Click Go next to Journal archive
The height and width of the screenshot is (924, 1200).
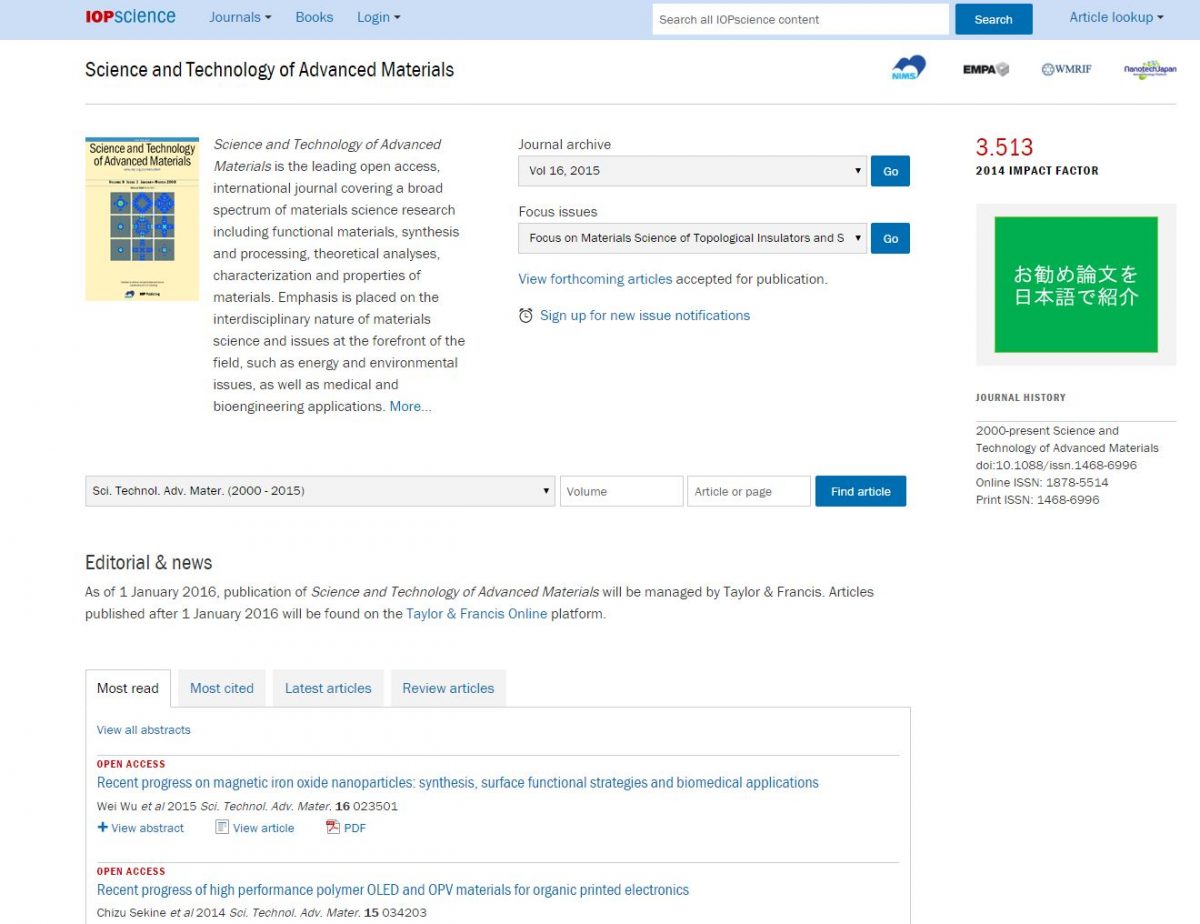pyautogui.click(x=890, y=171)
